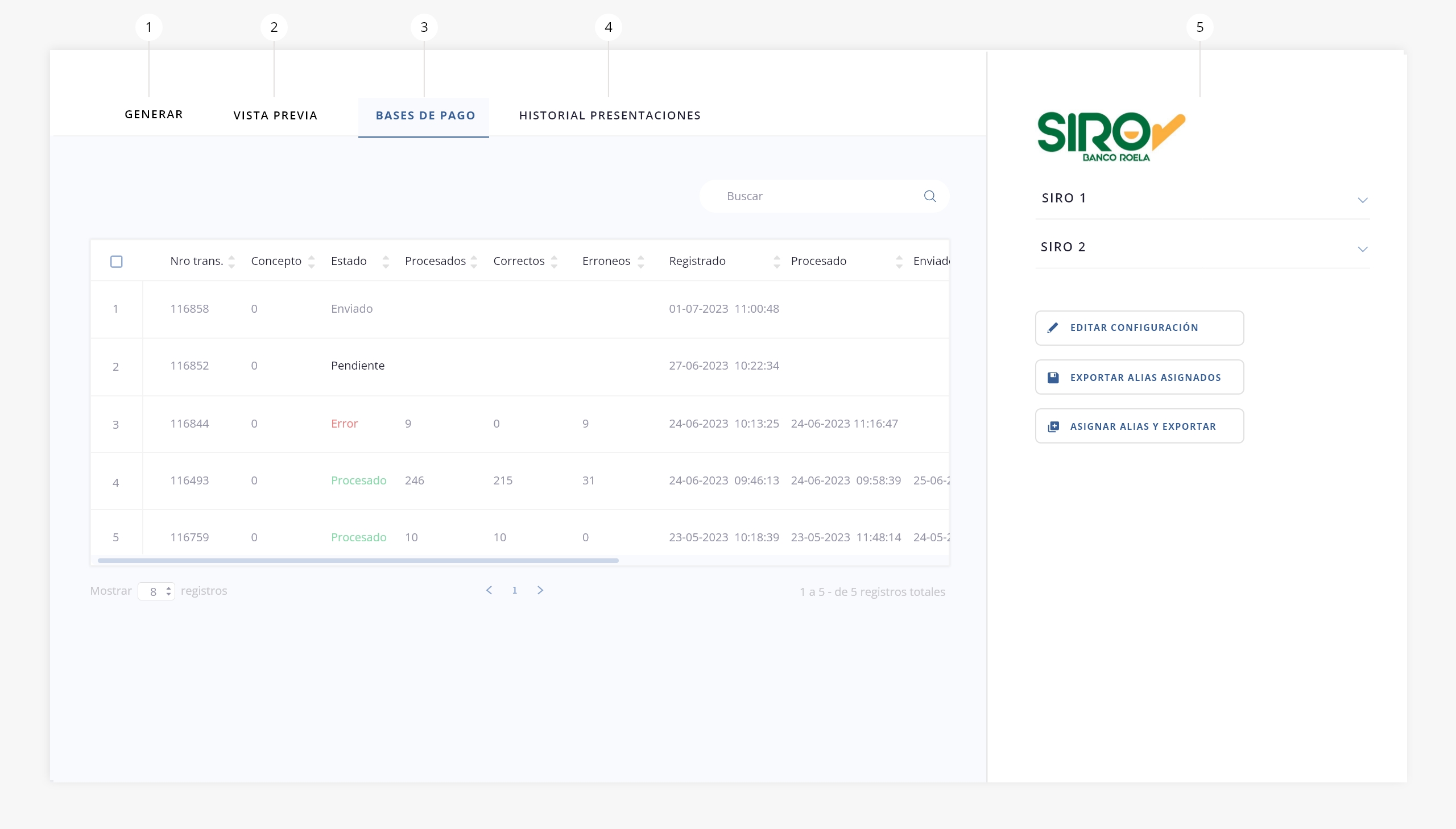The image size is (1456, 829).
Task: Expand the SIRO 2 section
Action: (x=1362, y=249)
